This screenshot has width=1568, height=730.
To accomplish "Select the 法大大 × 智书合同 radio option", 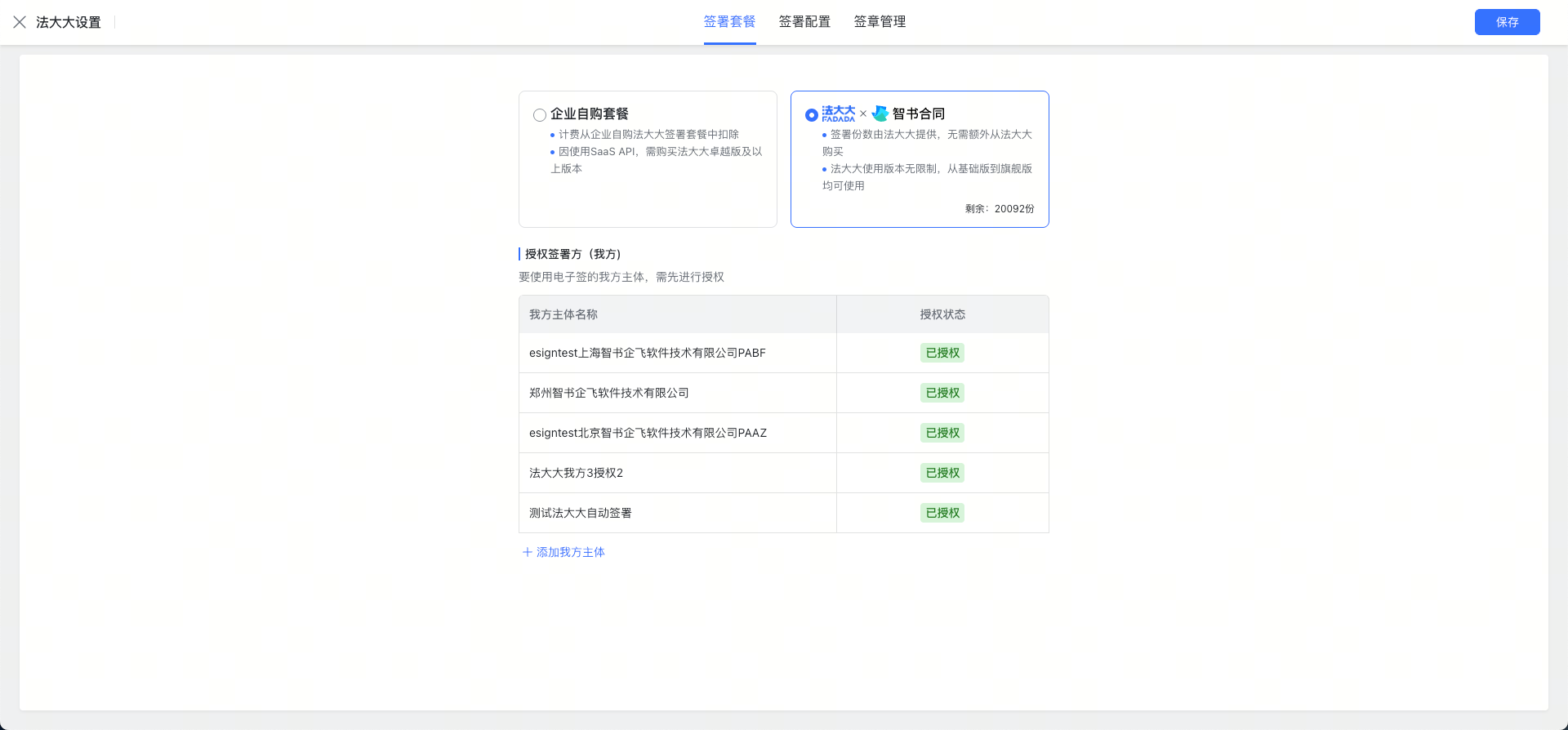I will [811, 115].
